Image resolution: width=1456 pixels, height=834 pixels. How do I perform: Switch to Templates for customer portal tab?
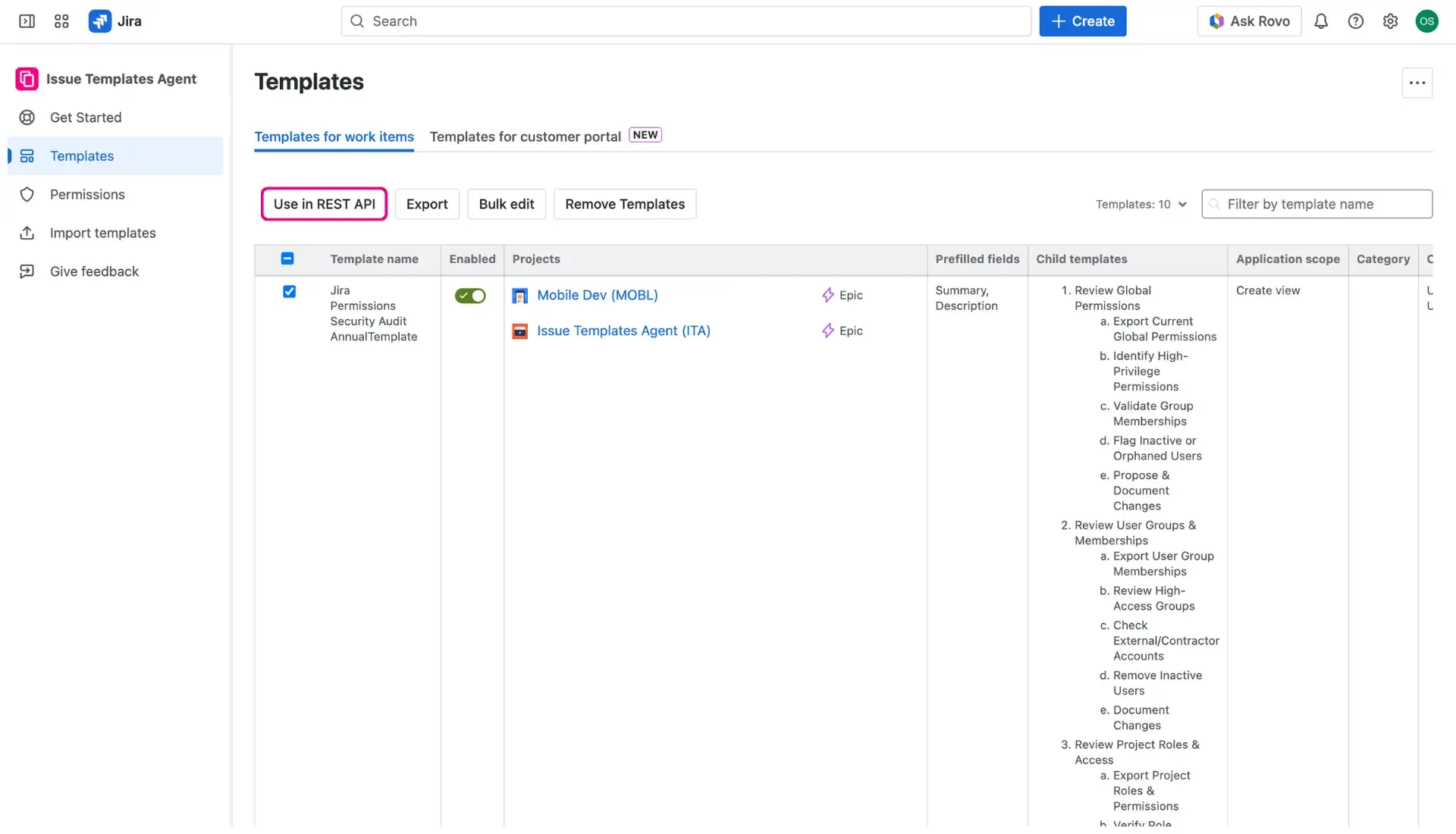coord(526,136)
